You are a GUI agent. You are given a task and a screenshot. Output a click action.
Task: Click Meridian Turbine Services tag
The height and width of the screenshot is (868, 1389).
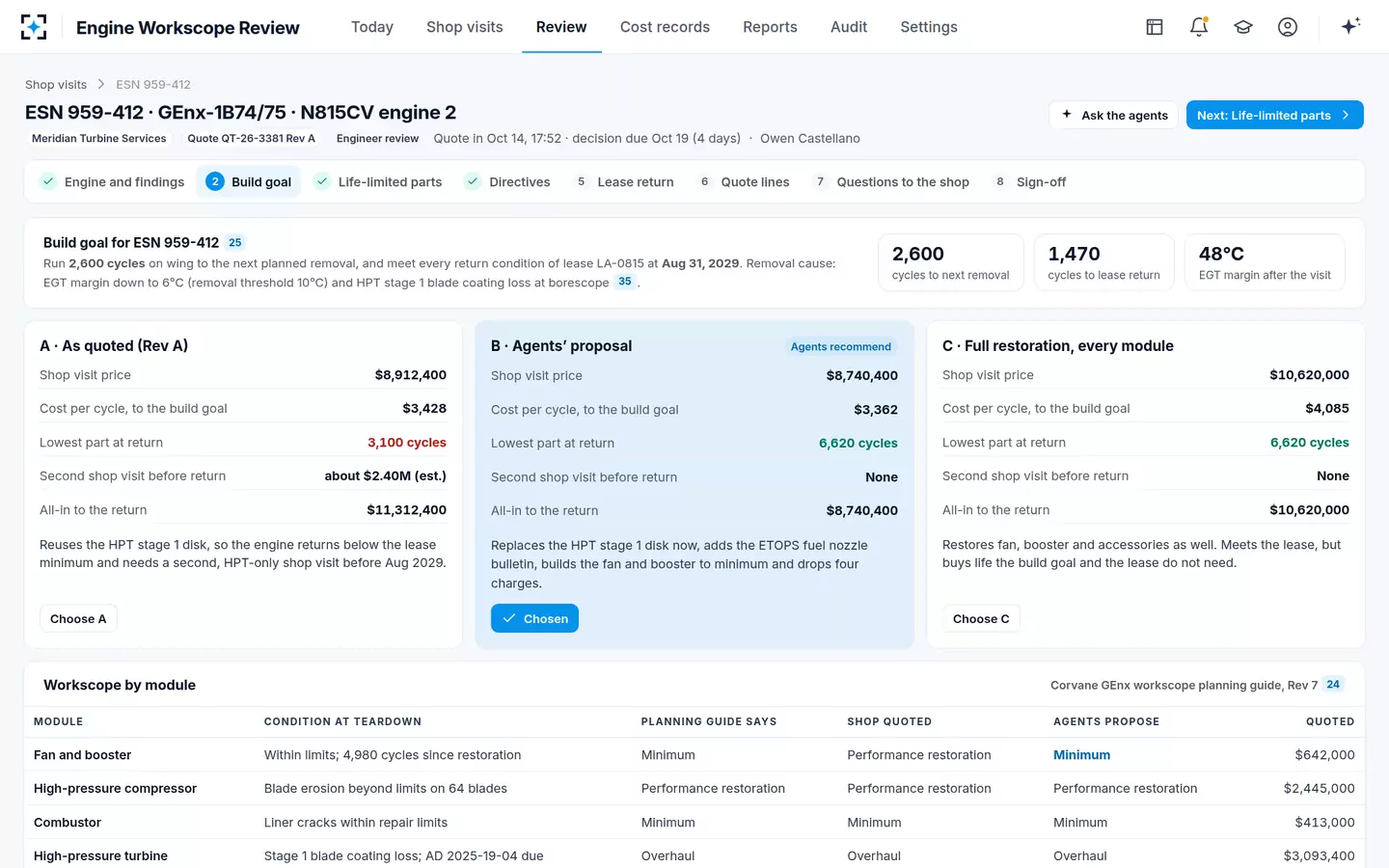99,138
